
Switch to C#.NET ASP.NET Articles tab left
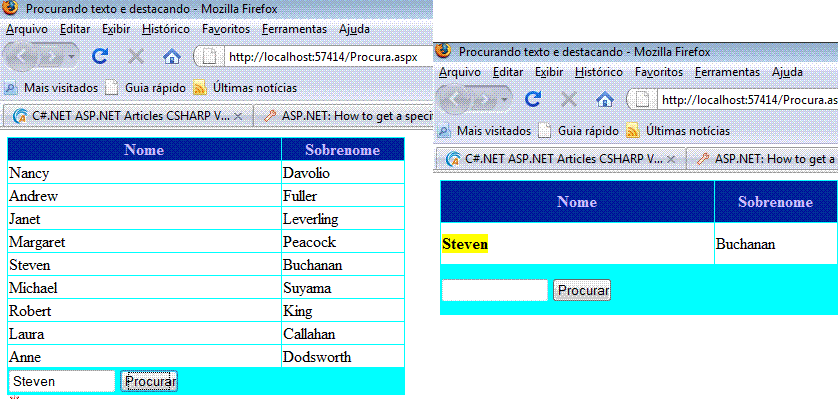click(x=128, y=115)
